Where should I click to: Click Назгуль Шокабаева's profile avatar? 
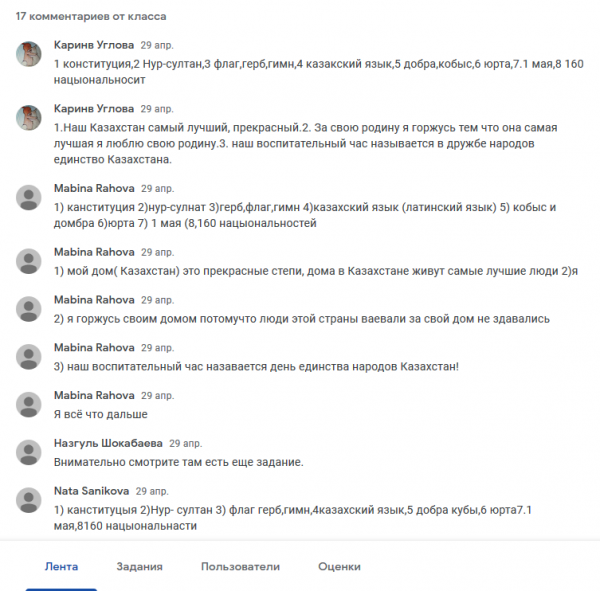point(30,452)
